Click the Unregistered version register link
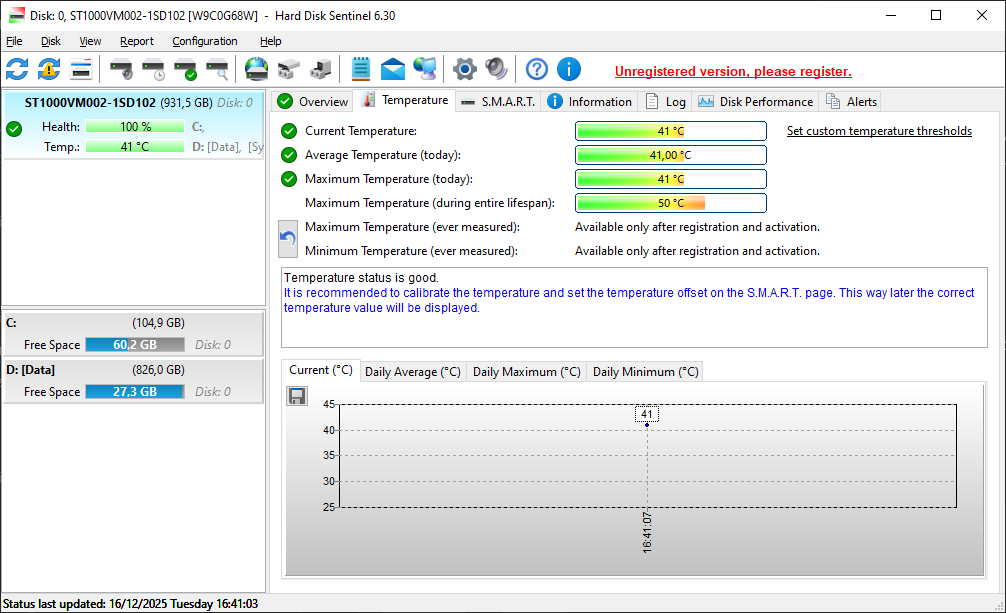This screenshot has width=1006, height=613. click(x=733, y=71)
